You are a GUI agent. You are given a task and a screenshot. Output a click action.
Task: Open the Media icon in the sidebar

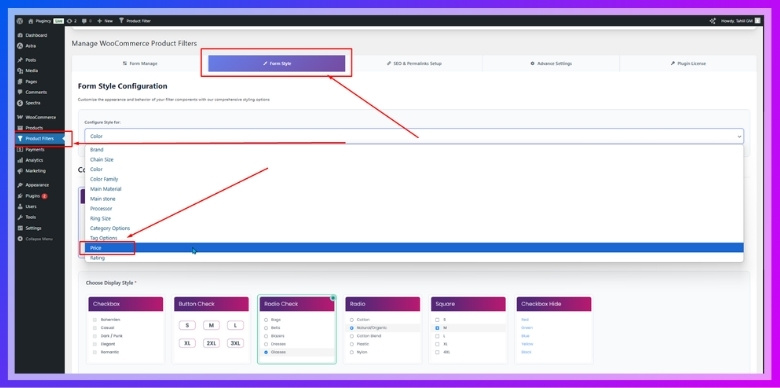[x=20, y=71]
